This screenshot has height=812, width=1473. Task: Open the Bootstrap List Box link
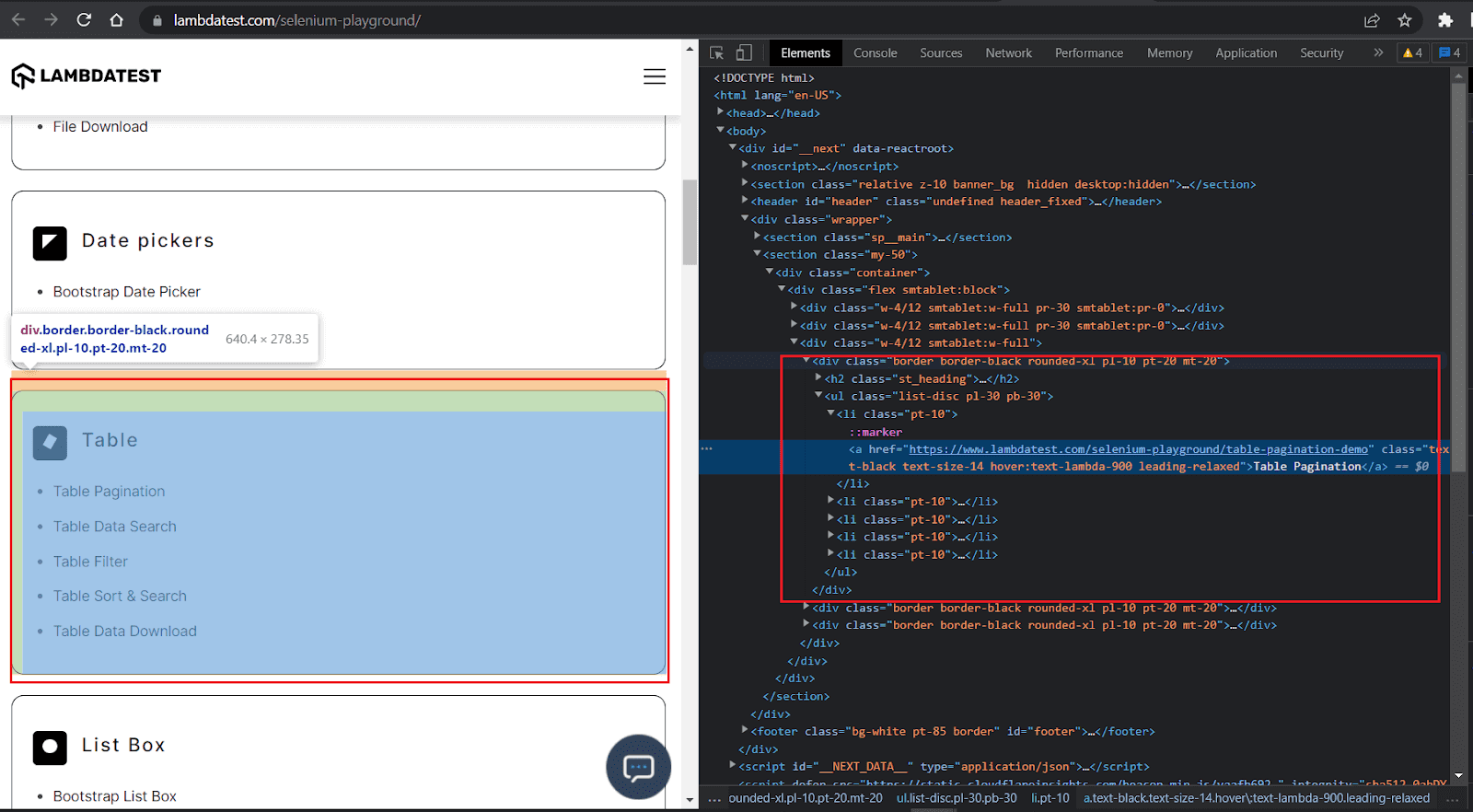pyautogui.click(x=115, y=796)
